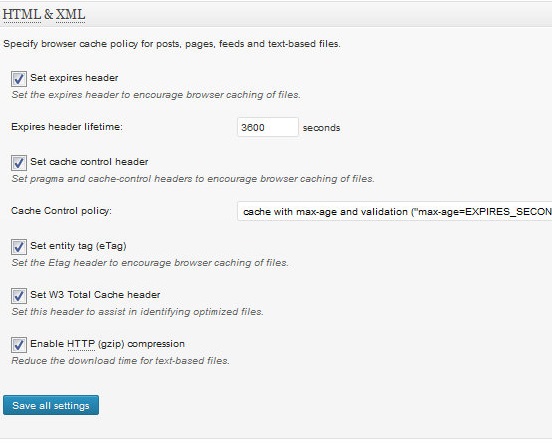Screen dimensions: 552x443
Task: Toggle the Set cache control header checkbox
Action: point(19,163)
